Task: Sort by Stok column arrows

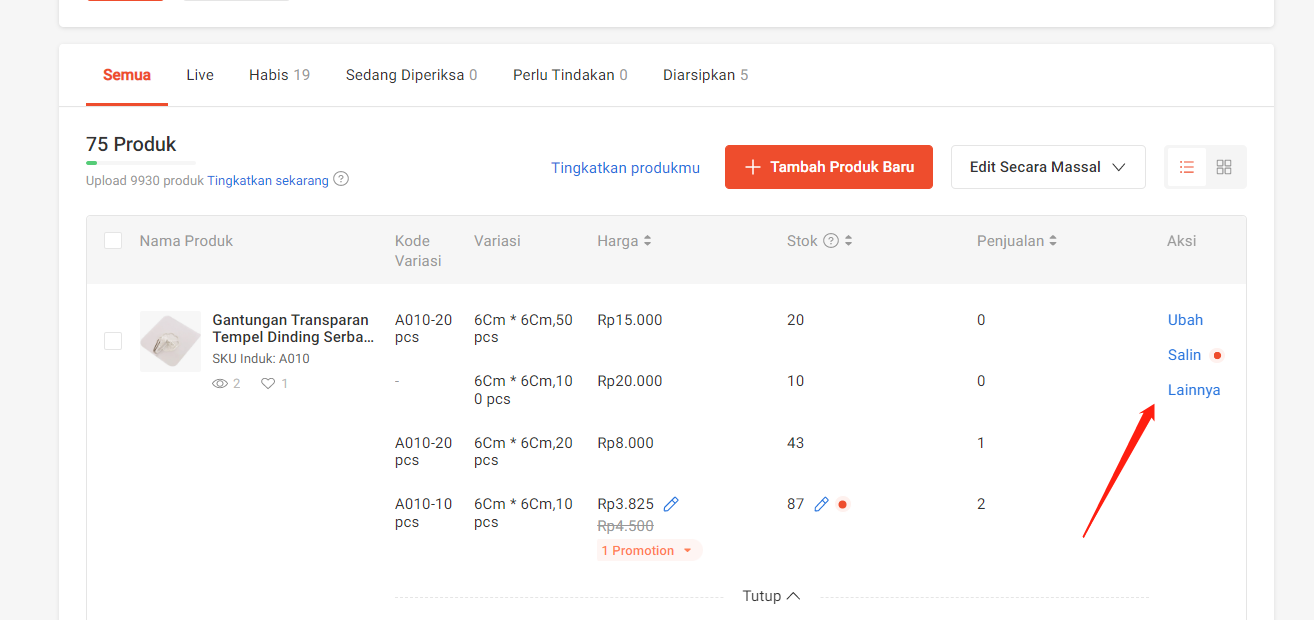Action: point(849,241)
